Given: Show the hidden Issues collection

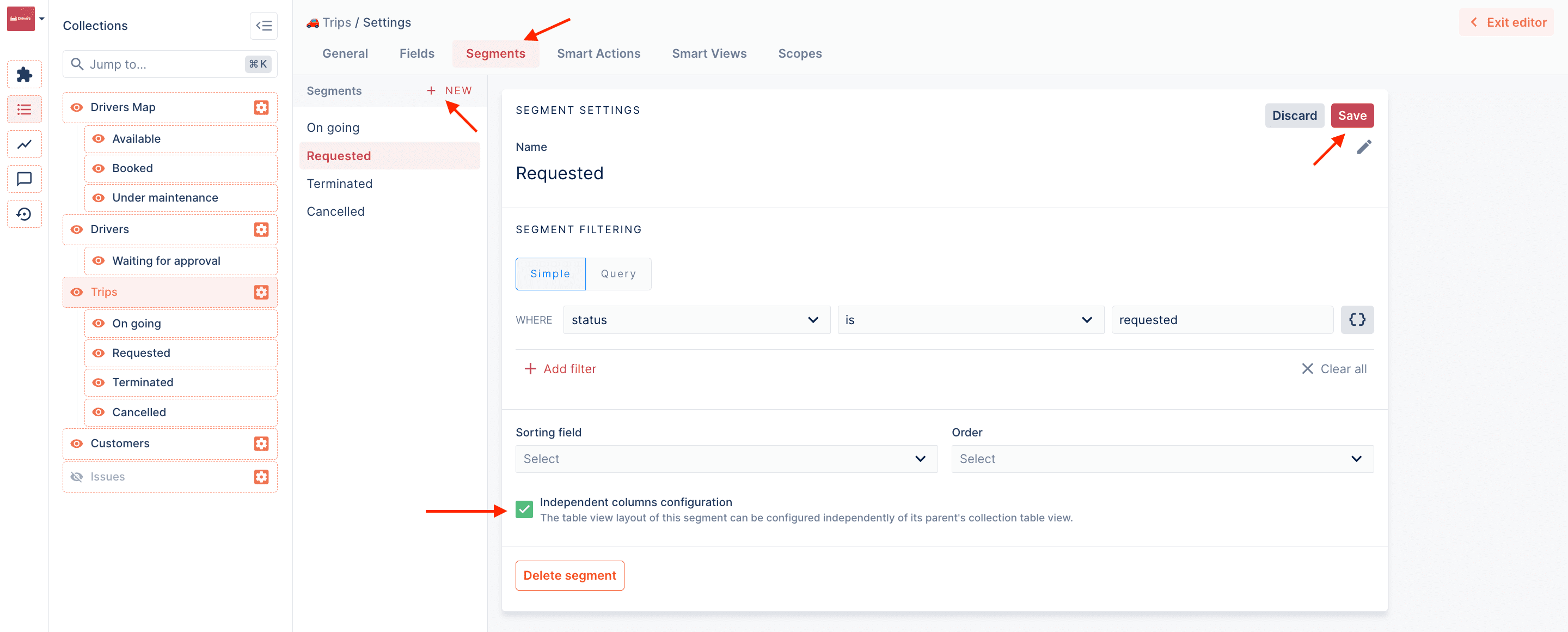Looking at the screenshot, I should (77, 477).
